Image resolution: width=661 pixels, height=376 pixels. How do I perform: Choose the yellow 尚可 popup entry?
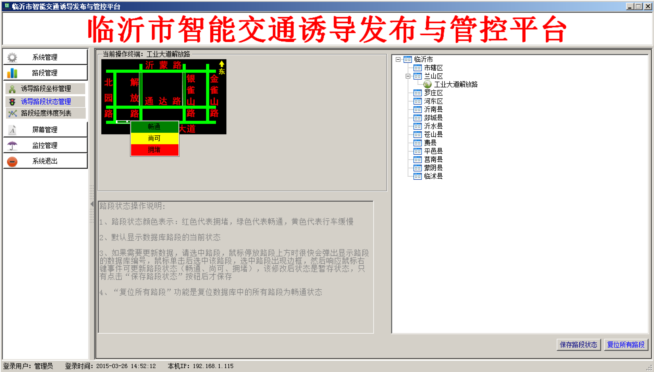(155, 138)
